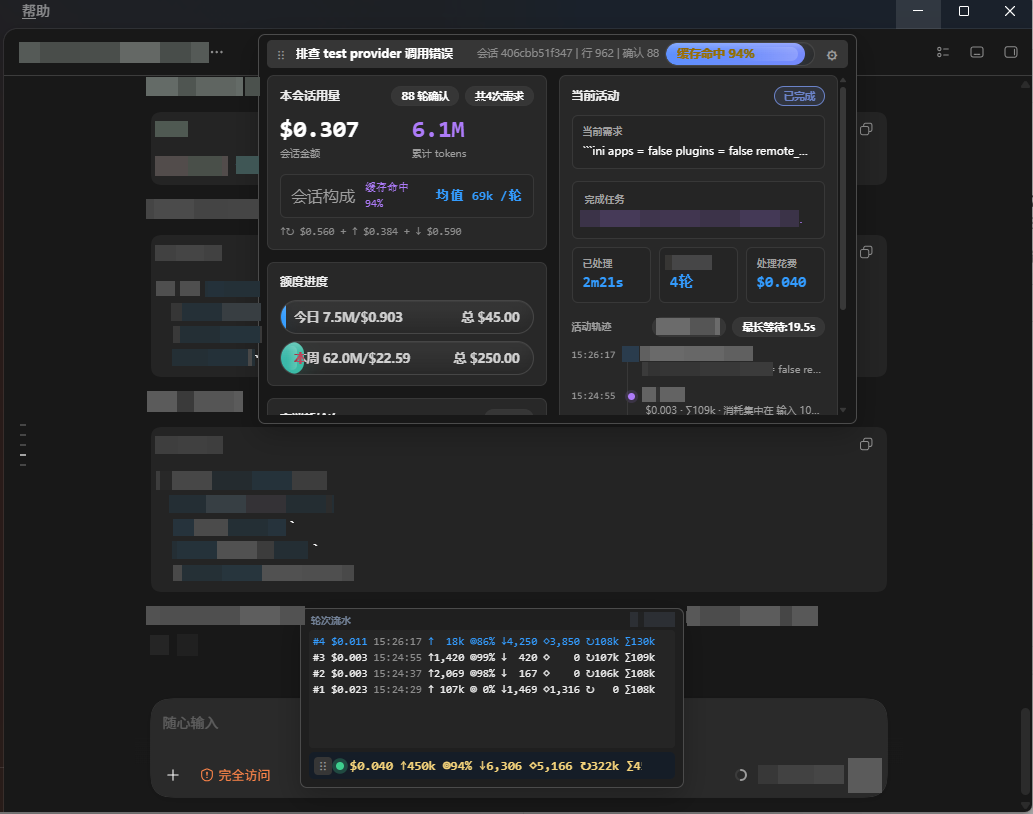Click the 15:24:55 timestamp in activity trail
This screenshot has width=1033, height=814.
[593, 396]
